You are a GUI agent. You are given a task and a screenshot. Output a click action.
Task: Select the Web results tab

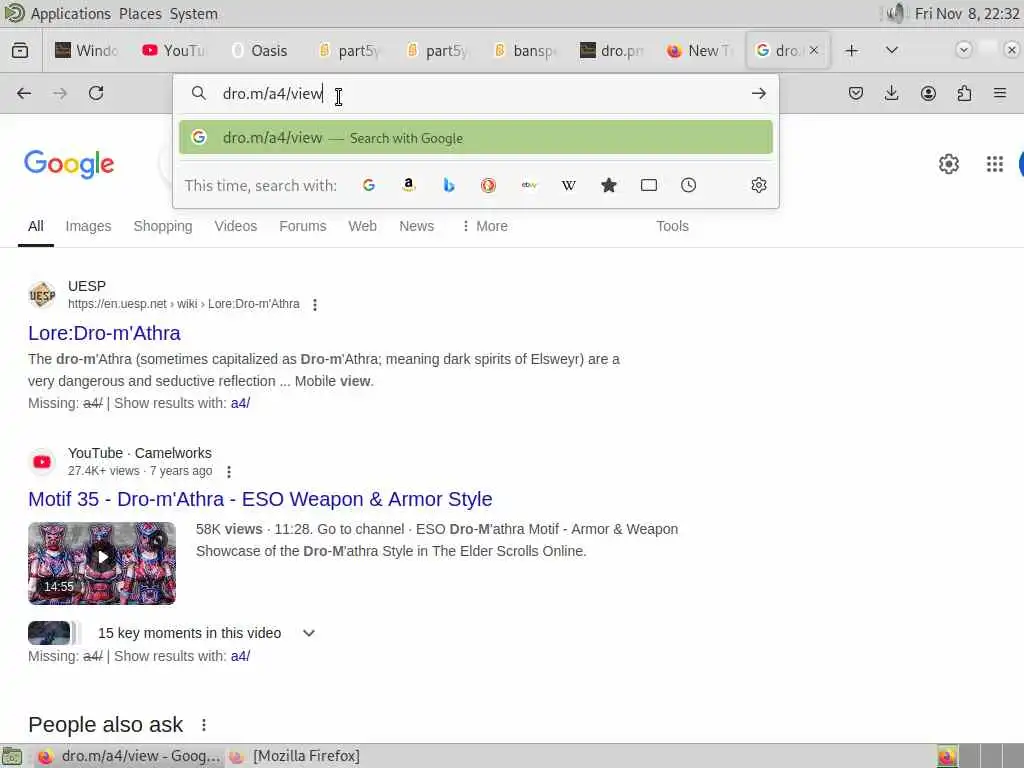tap(362, 226)
